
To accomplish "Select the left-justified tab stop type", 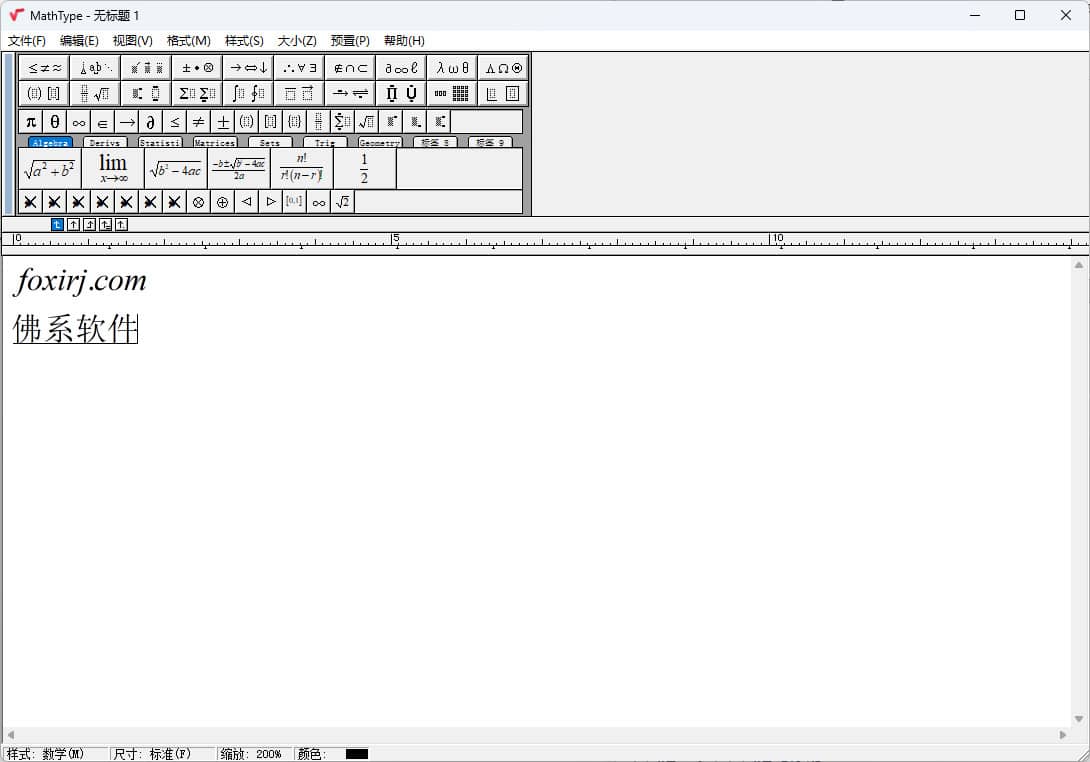I will [x=57, y=225].
